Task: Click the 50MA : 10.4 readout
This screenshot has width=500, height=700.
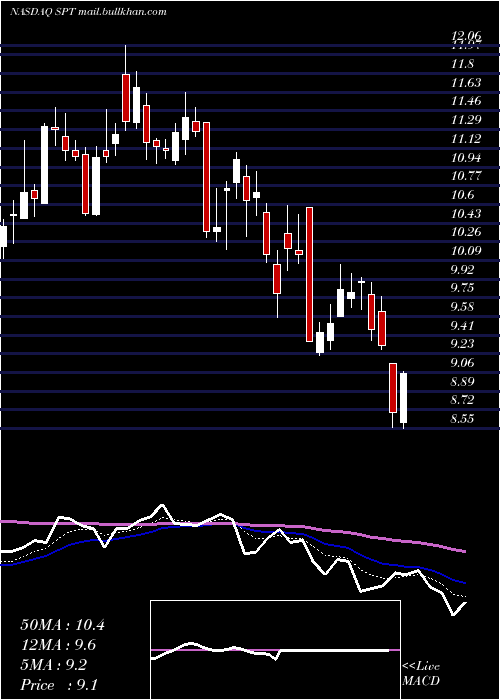Action: [62, 625]
